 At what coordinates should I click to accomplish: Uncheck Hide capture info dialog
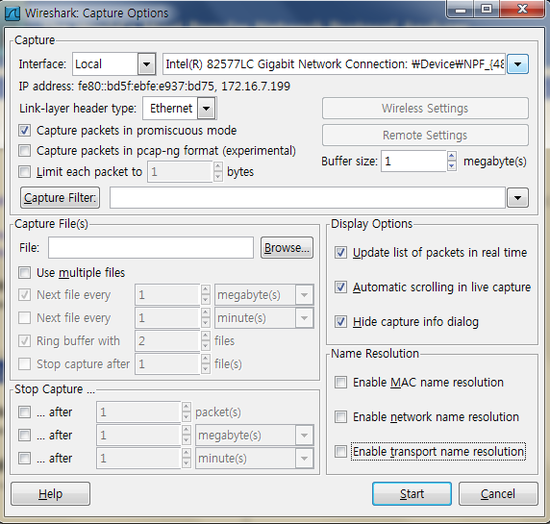point(341,322)
